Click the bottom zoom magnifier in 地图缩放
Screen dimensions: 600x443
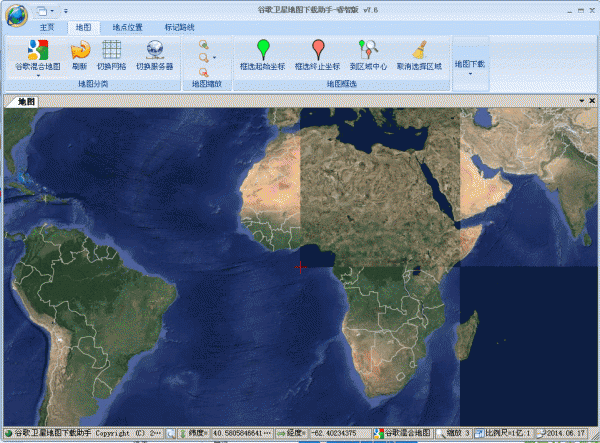204,72
